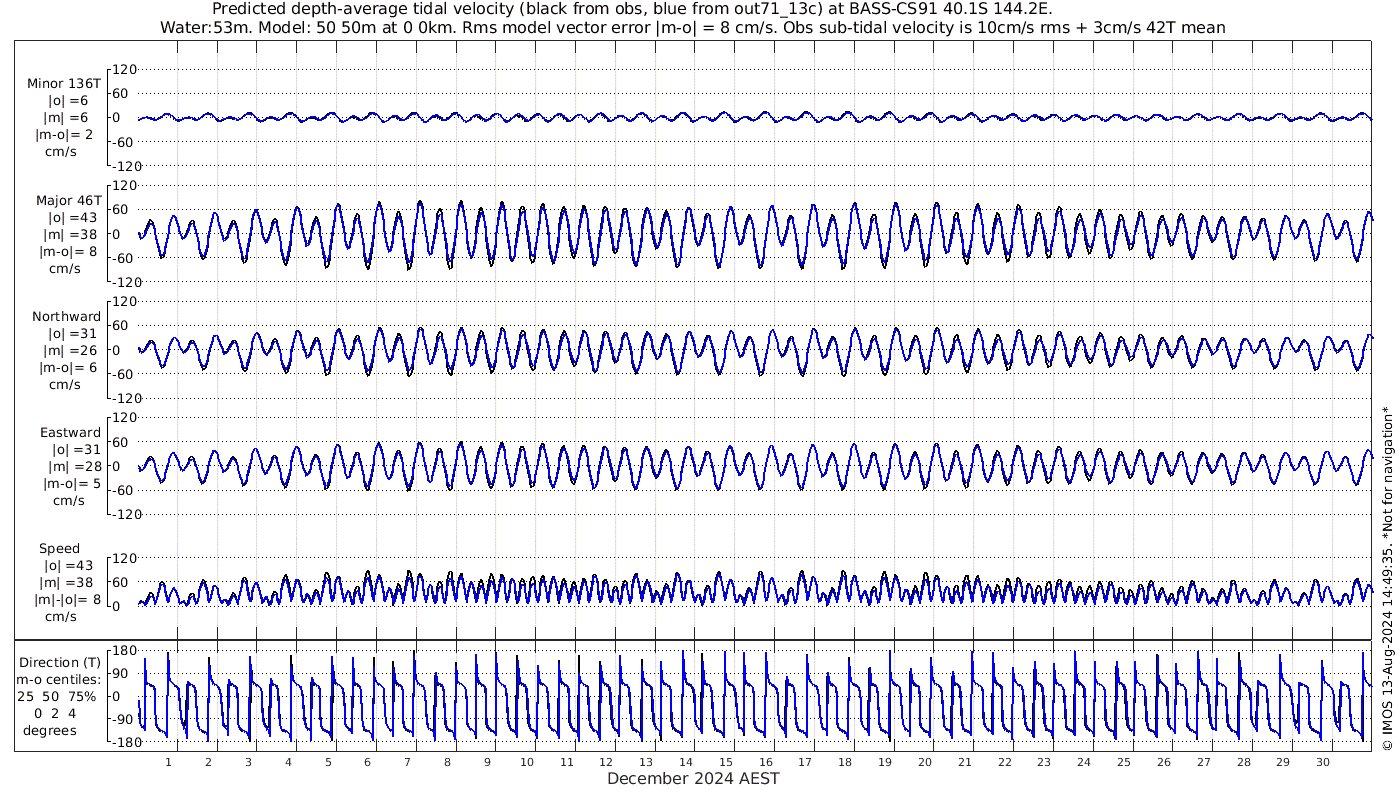This screenshot has width=1400, height=800.
Task: Select the Eastward panel label
Action: pos(70,432)
